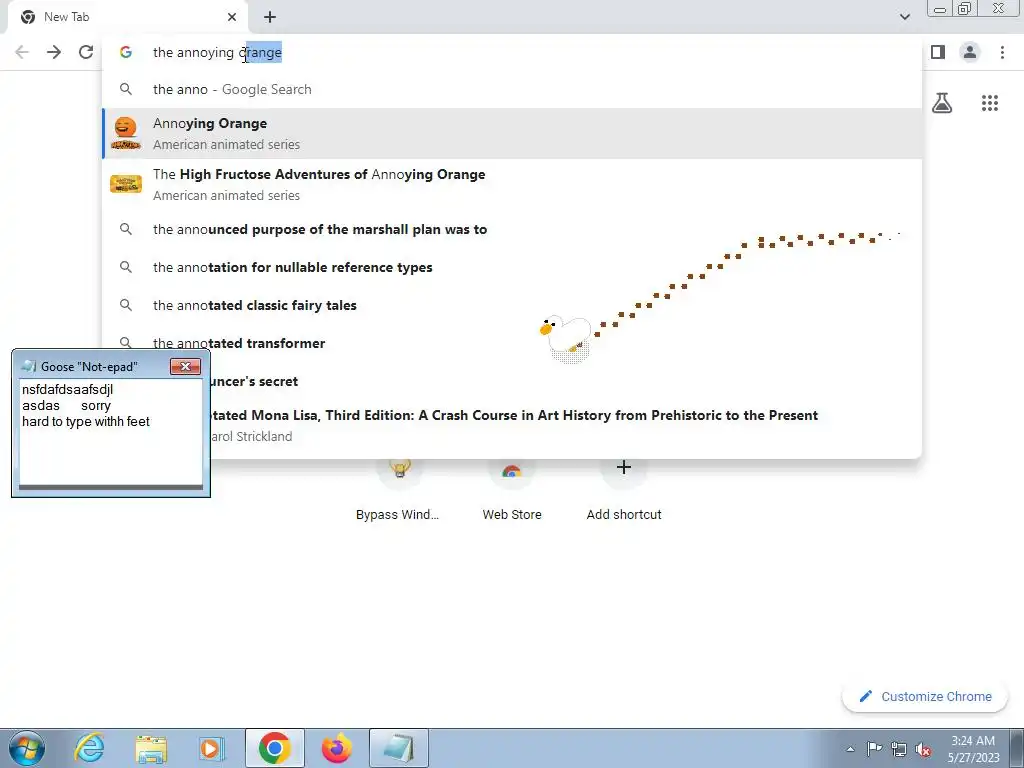Open the Action Center flag icon
Viewport: 1024px width, 768px height.
(x=874, y=749)
